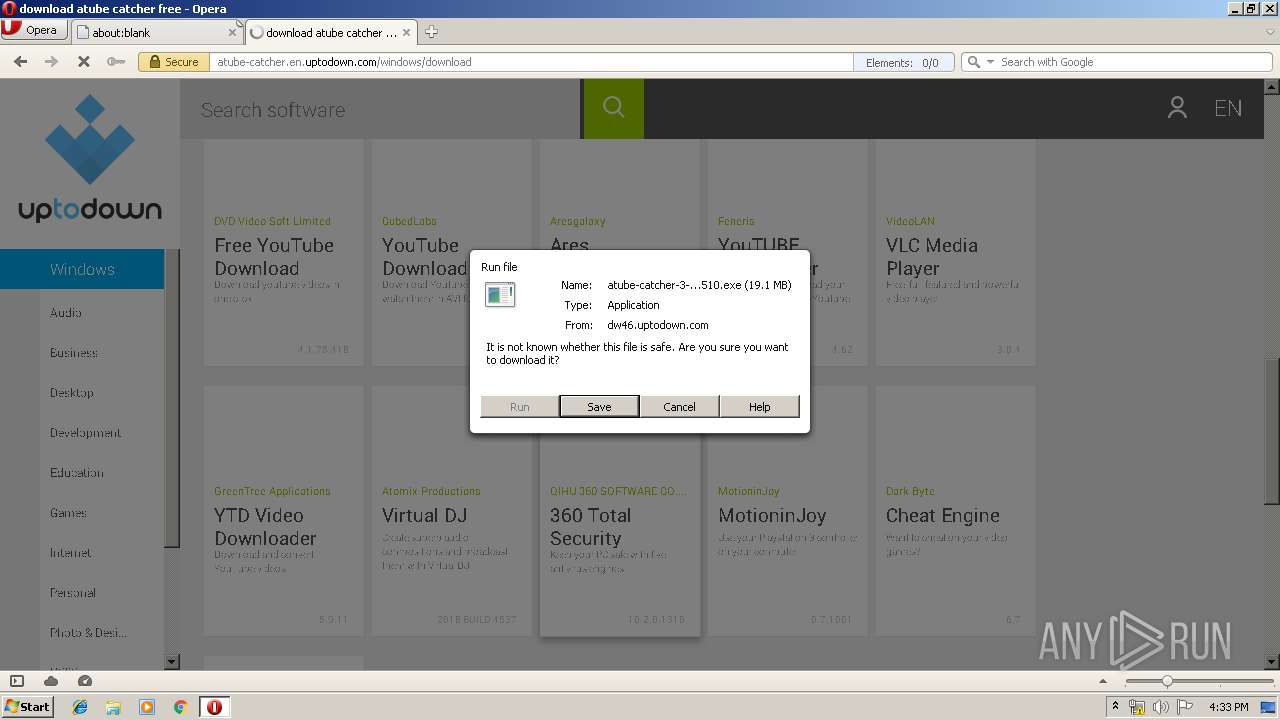The image size is (1280, 720).
Task: Open Windows Explorer folder from taskbar
Action: tap(113, 707)
